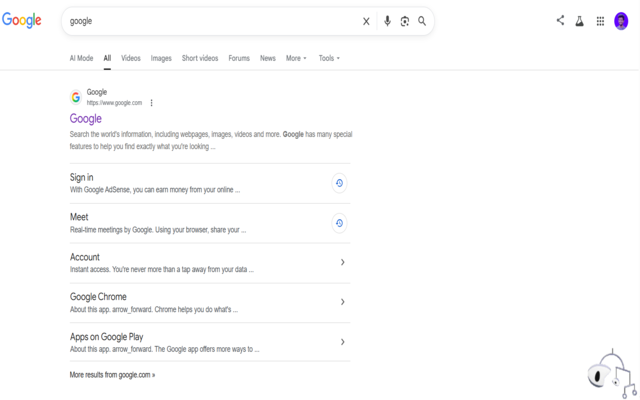Open the Meet sitelink
Screen dimensions: 640x400
(x=79, y=217)
